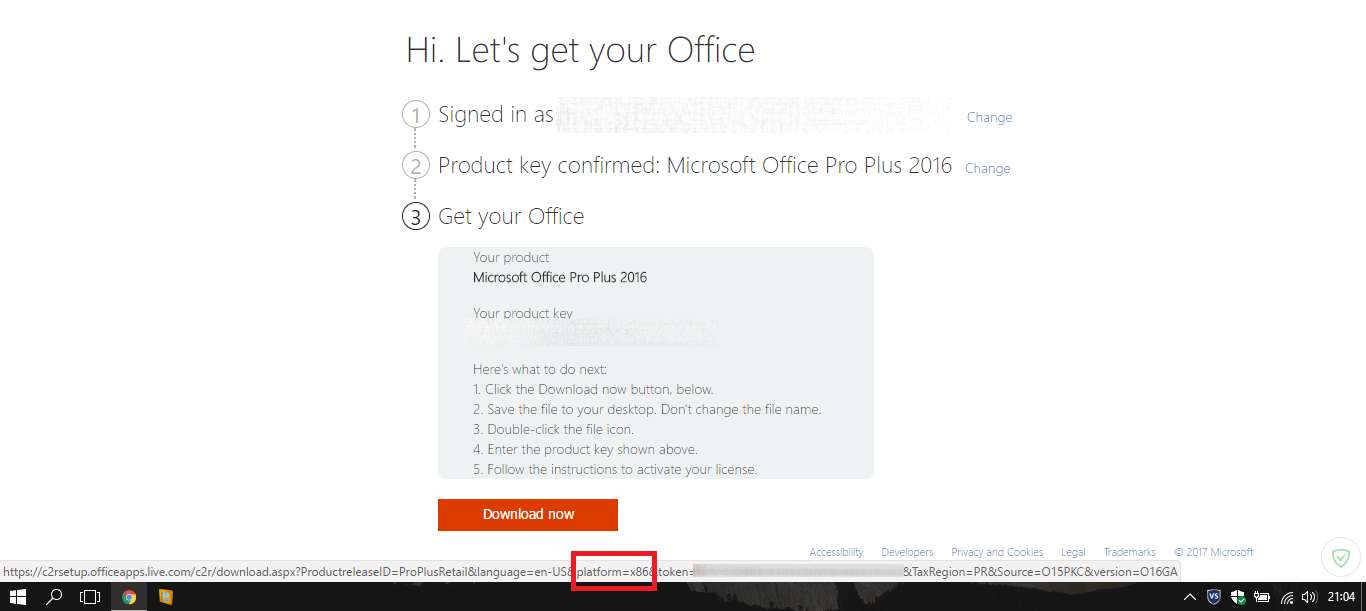This screenshot has height=611, width=1366.
Task: Click the volume speaker tray icon
Action: [x=1309, y=597]
